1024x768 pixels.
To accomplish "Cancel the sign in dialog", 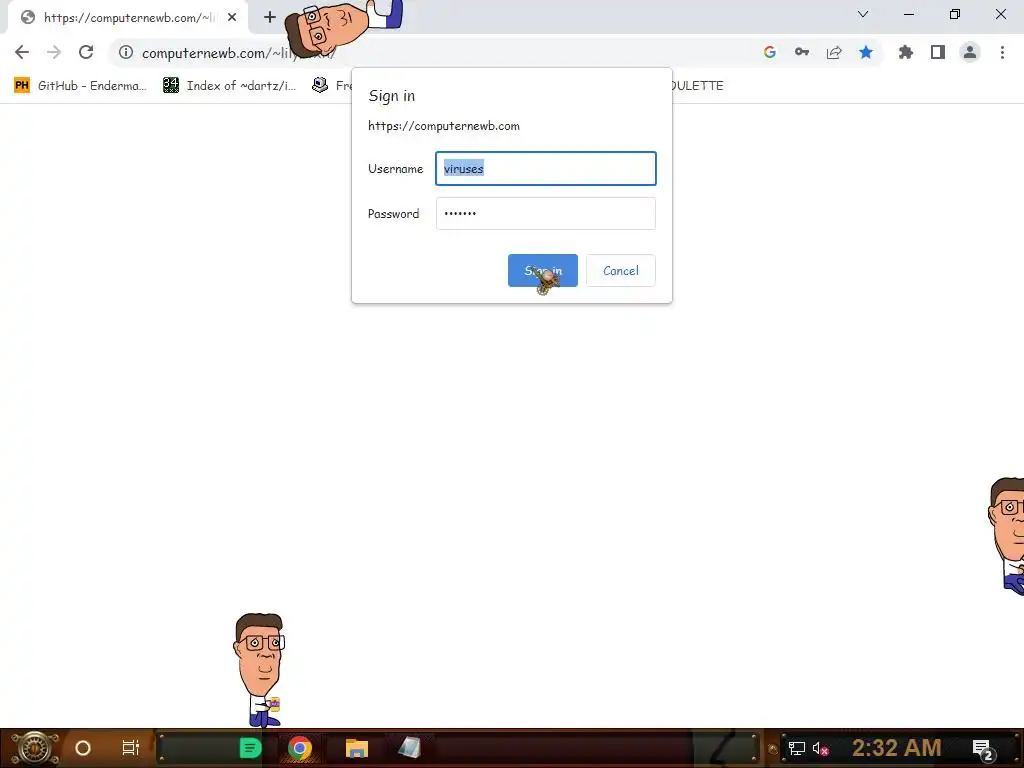I will click(620, 270).
